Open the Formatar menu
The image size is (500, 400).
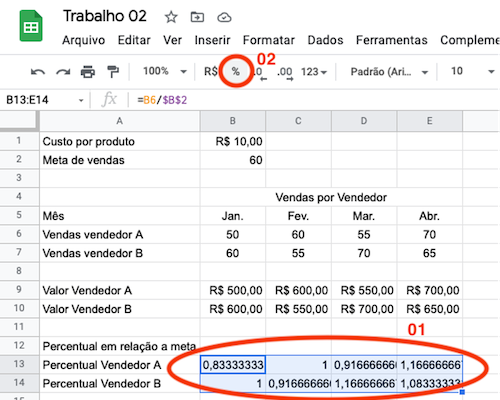tap(269, 40)
